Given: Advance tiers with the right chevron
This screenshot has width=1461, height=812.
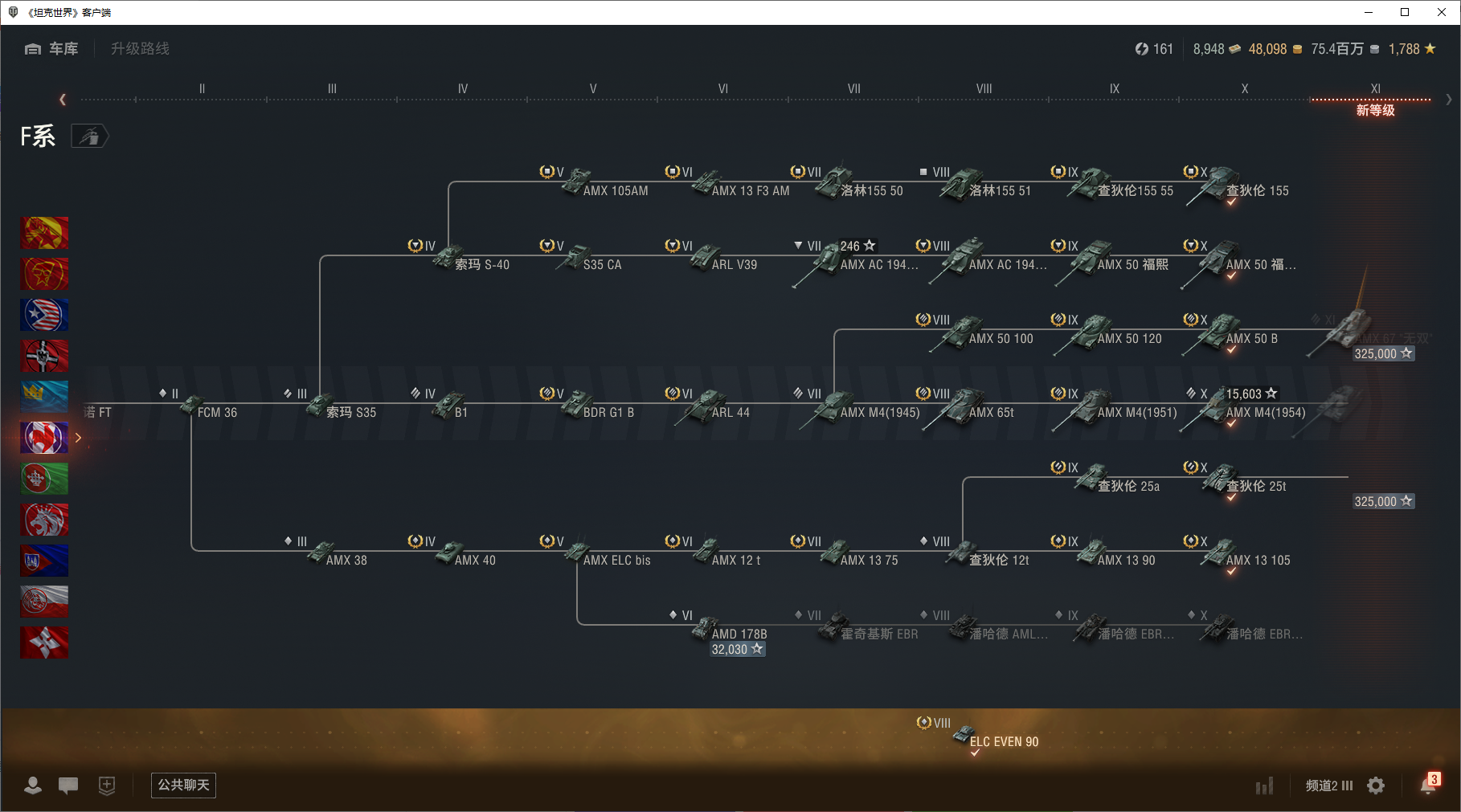Looking at the screenshot, I should [x=1448, y=100].
